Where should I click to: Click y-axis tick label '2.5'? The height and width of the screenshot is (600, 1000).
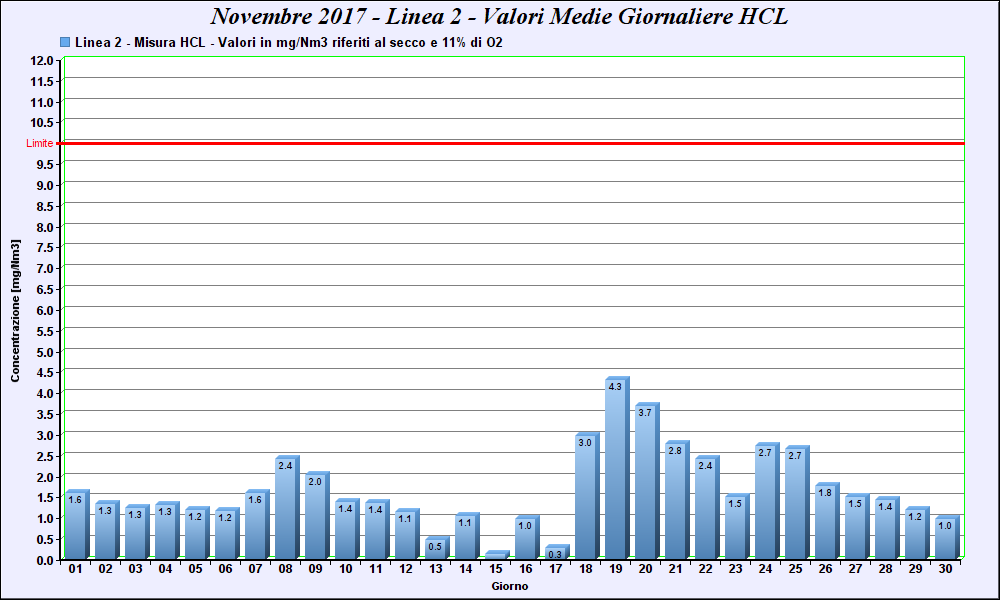[x=44, y=457]
